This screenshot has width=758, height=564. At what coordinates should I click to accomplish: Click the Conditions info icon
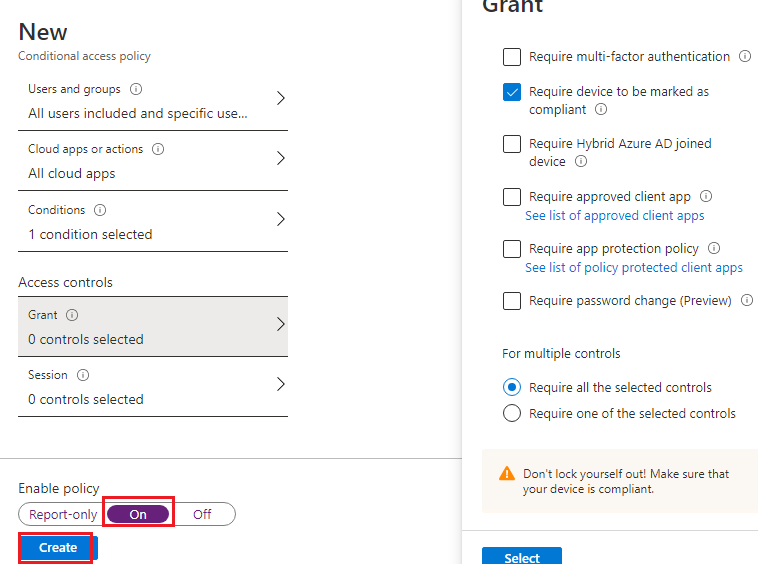click(100, 210)
